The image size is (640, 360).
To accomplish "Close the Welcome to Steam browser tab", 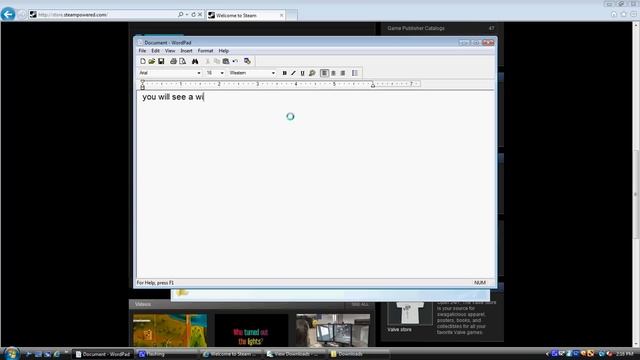I will [281, 15].
